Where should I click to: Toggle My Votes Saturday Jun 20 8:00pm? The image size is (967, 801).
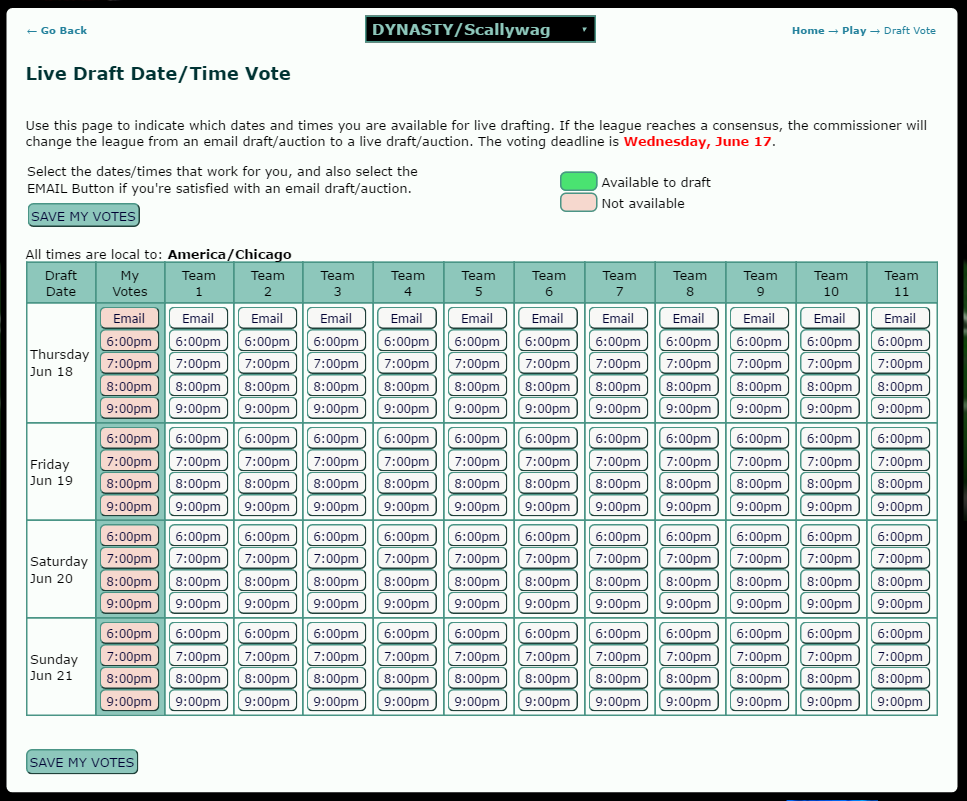129,581
